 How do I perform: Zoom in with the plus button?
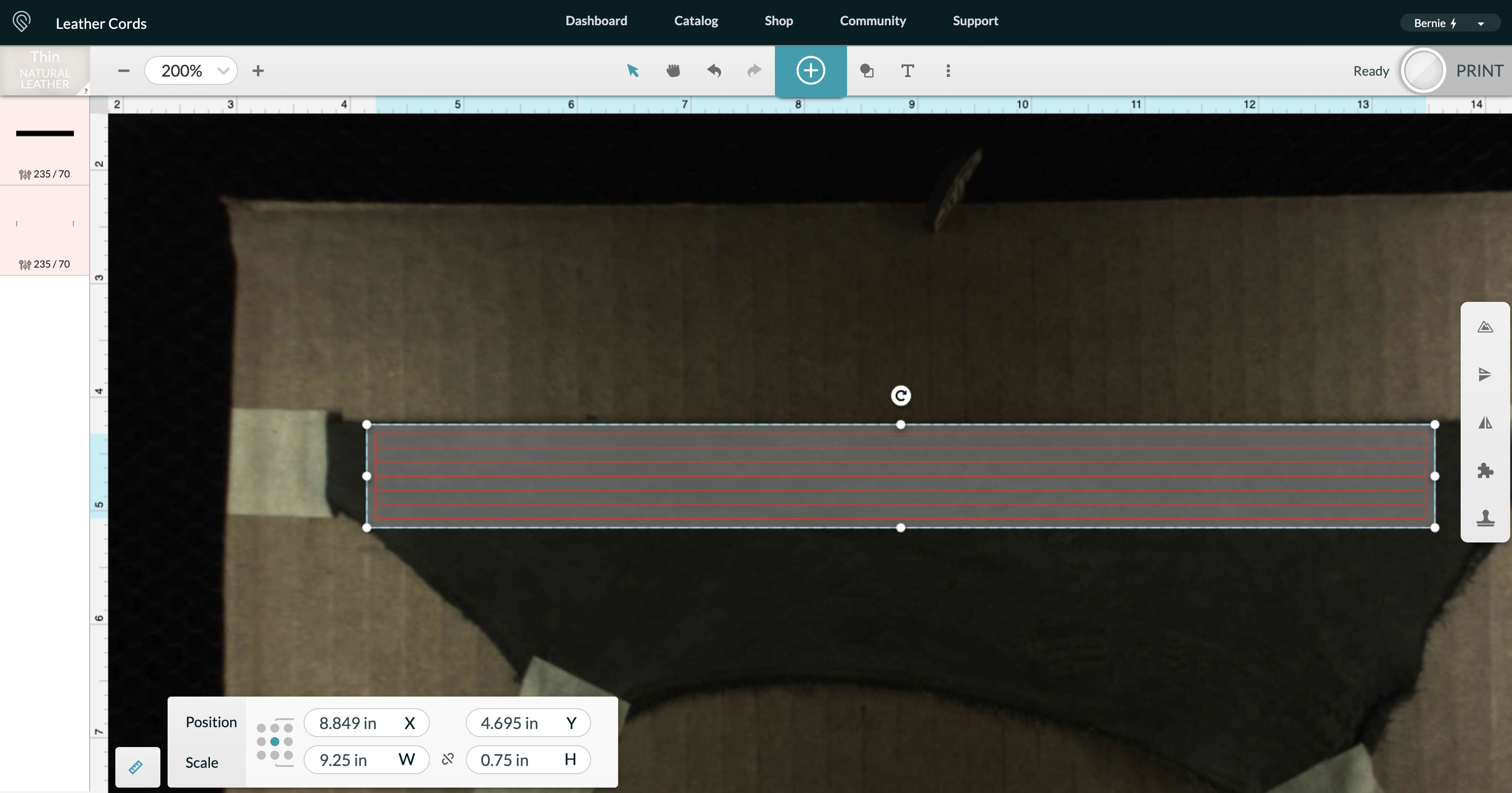click(258, 70)
